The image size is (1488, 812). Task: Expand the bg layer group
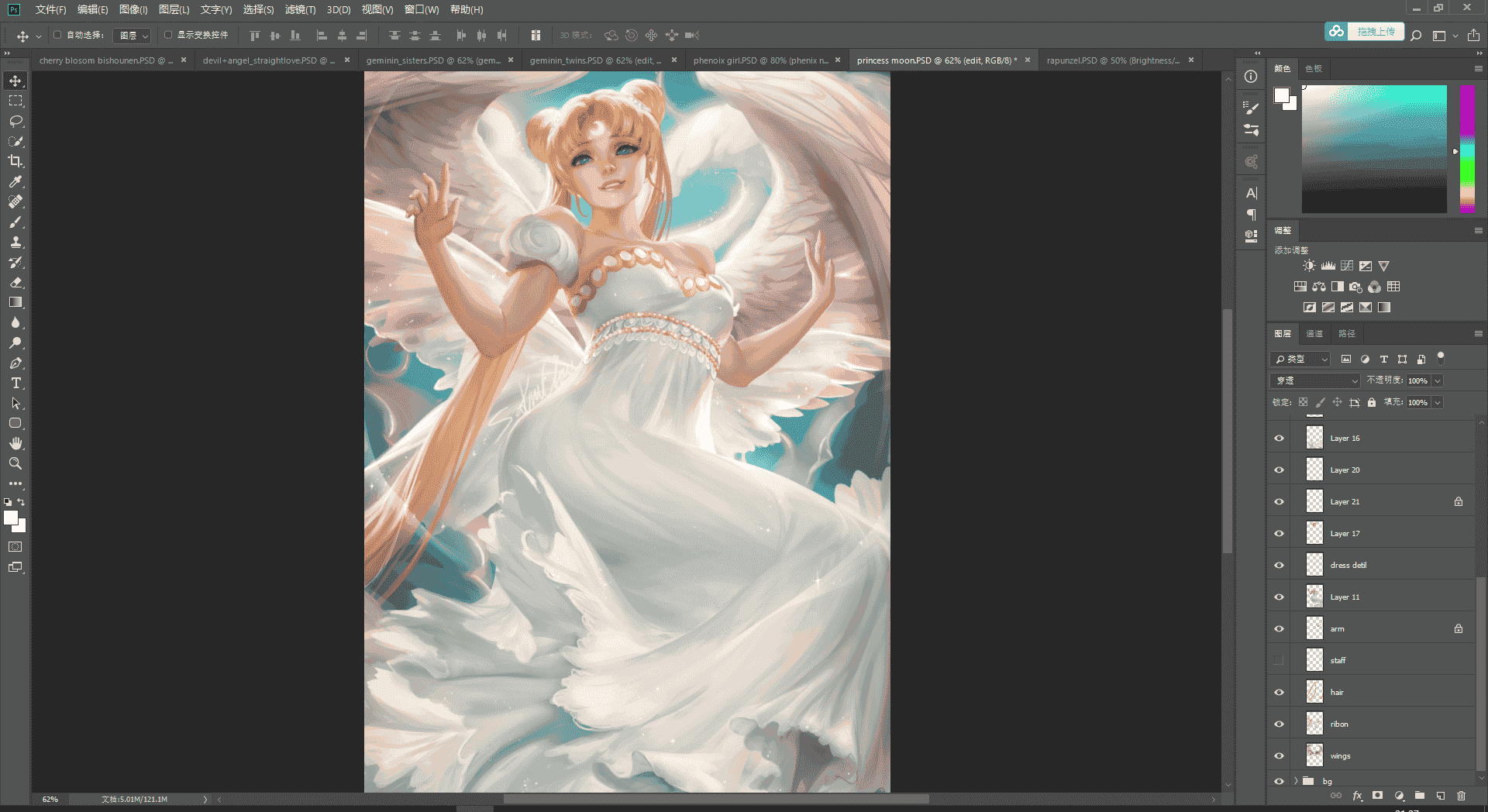(1296, 781)
